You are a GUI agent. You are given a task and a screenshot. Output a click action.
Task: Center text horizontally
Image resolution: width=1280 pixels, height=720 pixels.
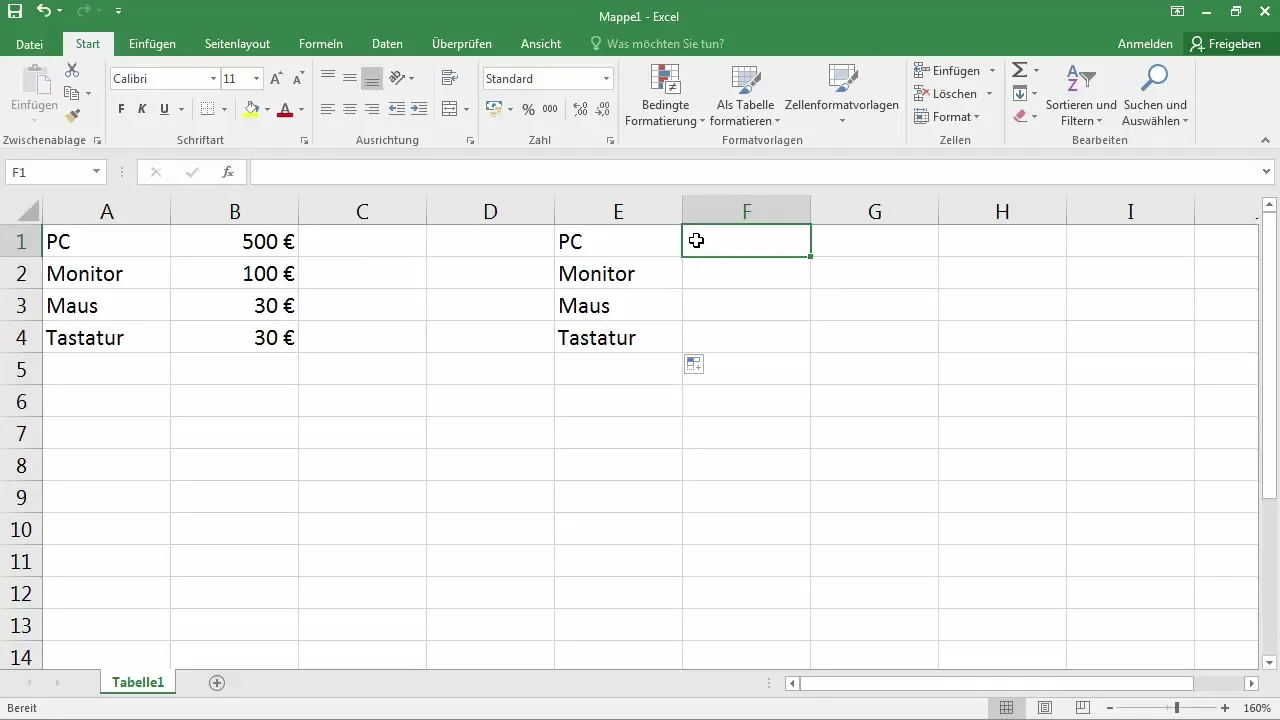[349, 109]
